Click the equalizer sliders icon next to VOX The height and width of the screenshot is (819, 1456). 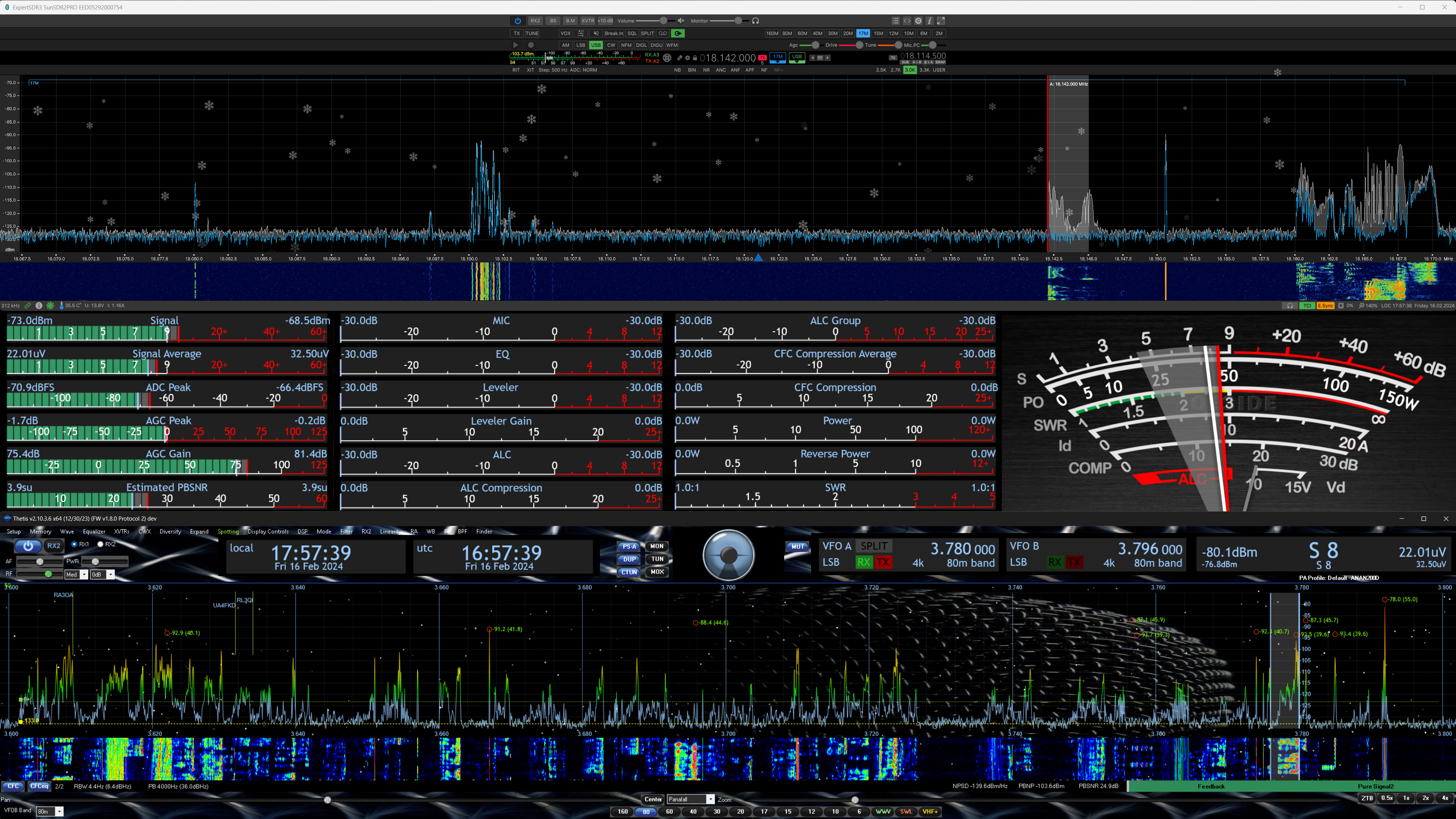pyautogui.click(x=581, y=33)
